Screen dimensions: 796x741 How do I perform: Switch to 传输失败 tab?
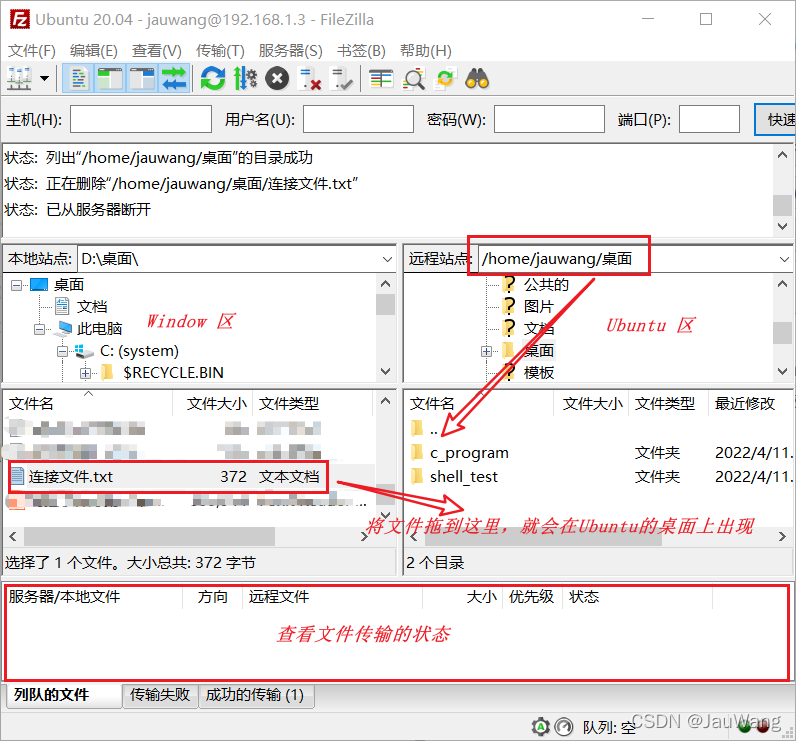tap(160, 695)
